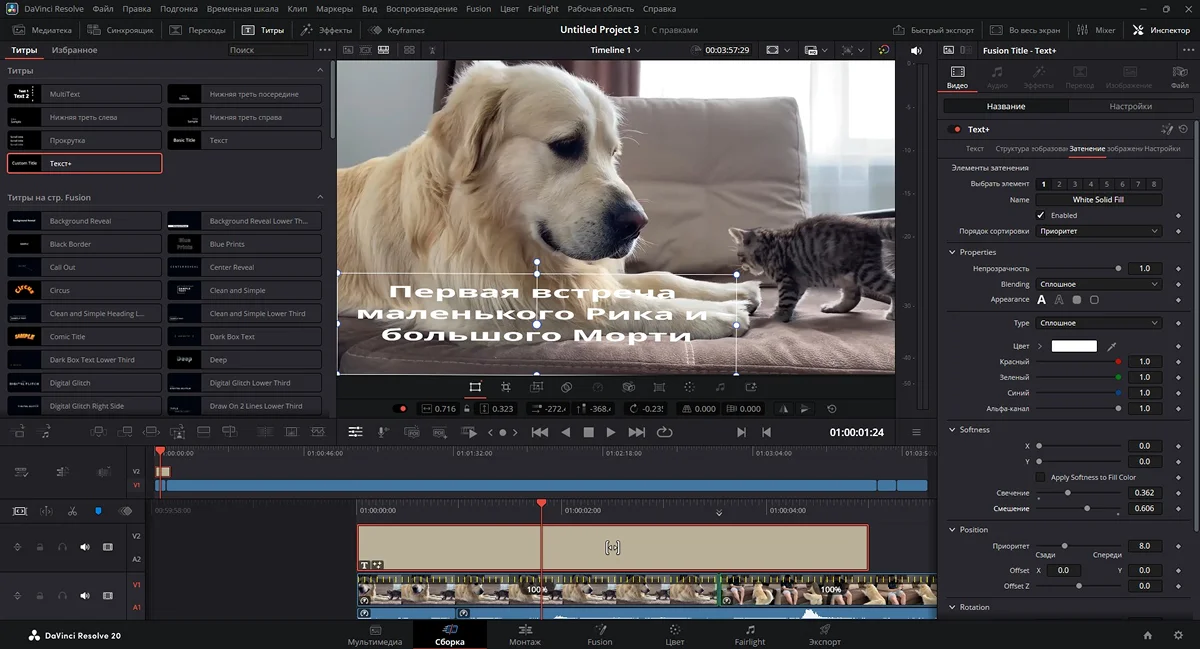This screenshot has width=1200, height=649.
Task: Toggle the Text+ enable switch
Action: click(x=956, y=129)
